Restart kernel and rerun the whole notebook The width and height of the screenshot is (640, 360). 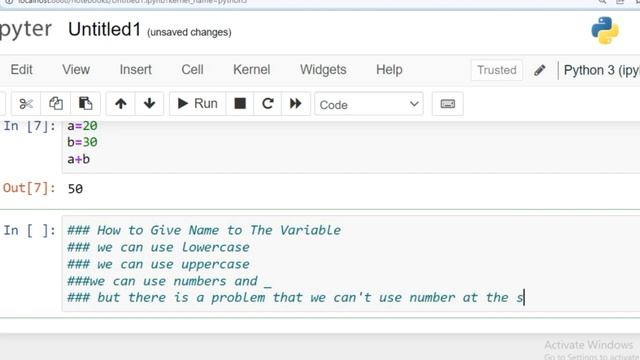tap(296, 104)
